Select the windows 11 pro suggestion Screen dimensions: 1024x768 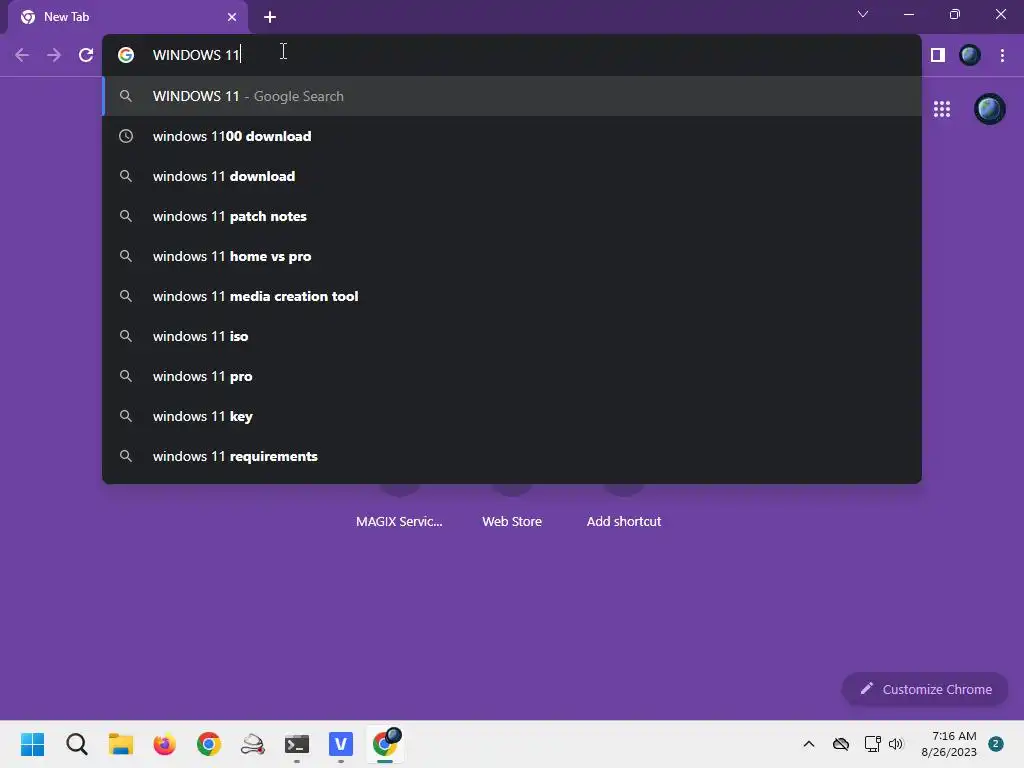(512, 376)
